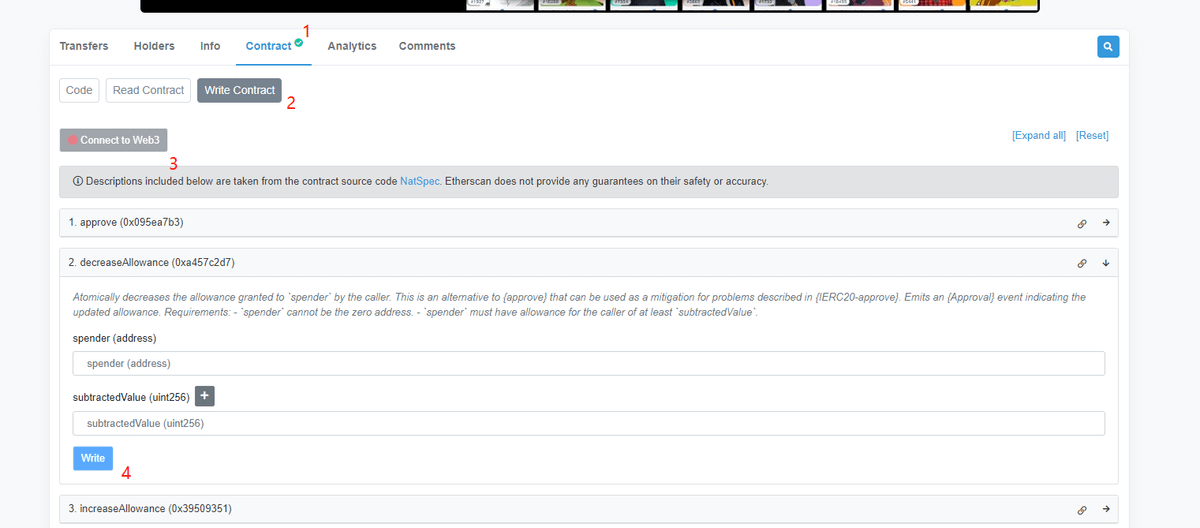Screen dimensions: 1200x528
Task: Click permalink icon on increaseAllowance row
Action: point(1082,510)
